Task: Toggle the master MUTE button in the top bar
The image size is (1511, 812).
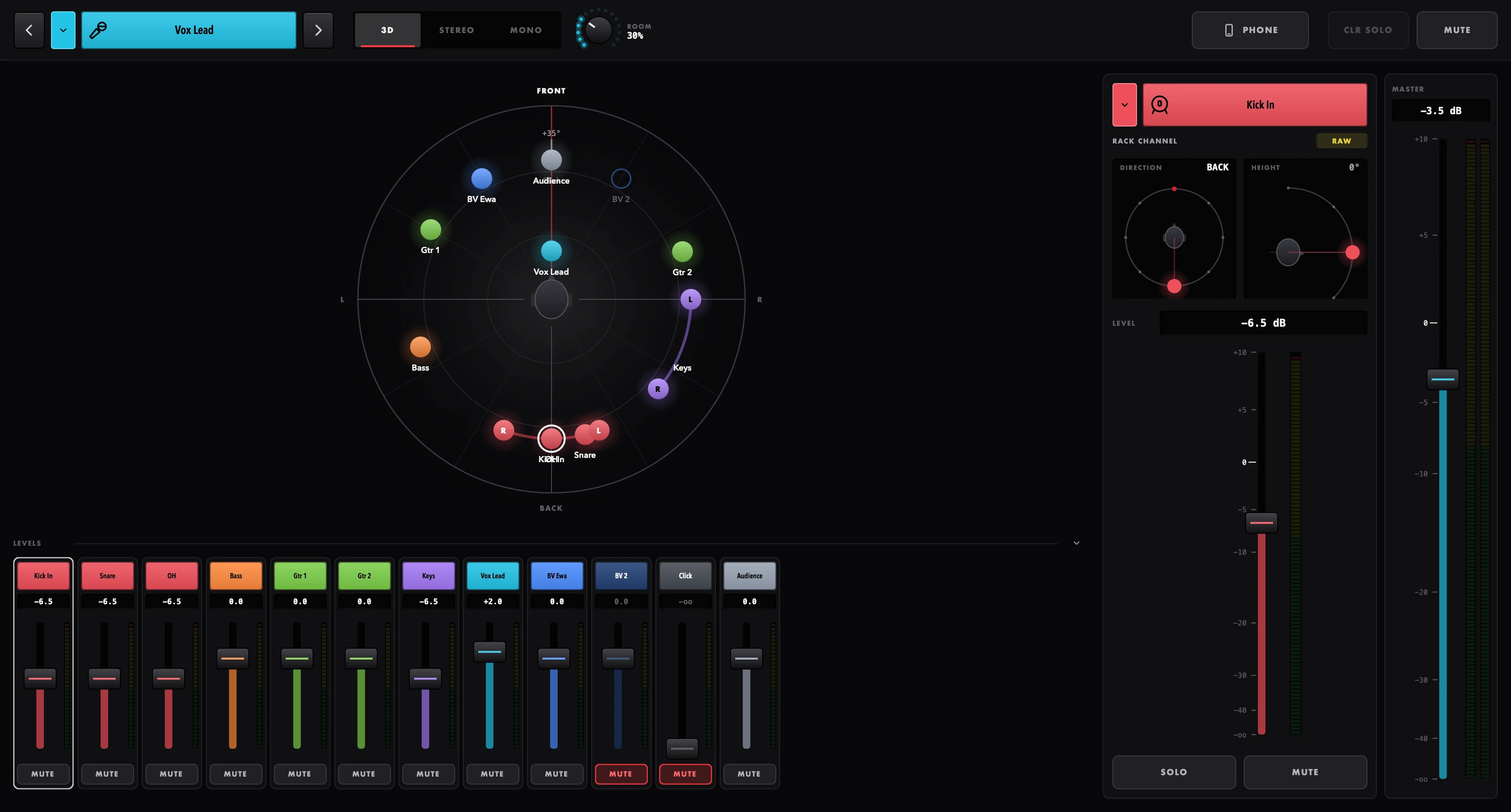Action: 1456,30
